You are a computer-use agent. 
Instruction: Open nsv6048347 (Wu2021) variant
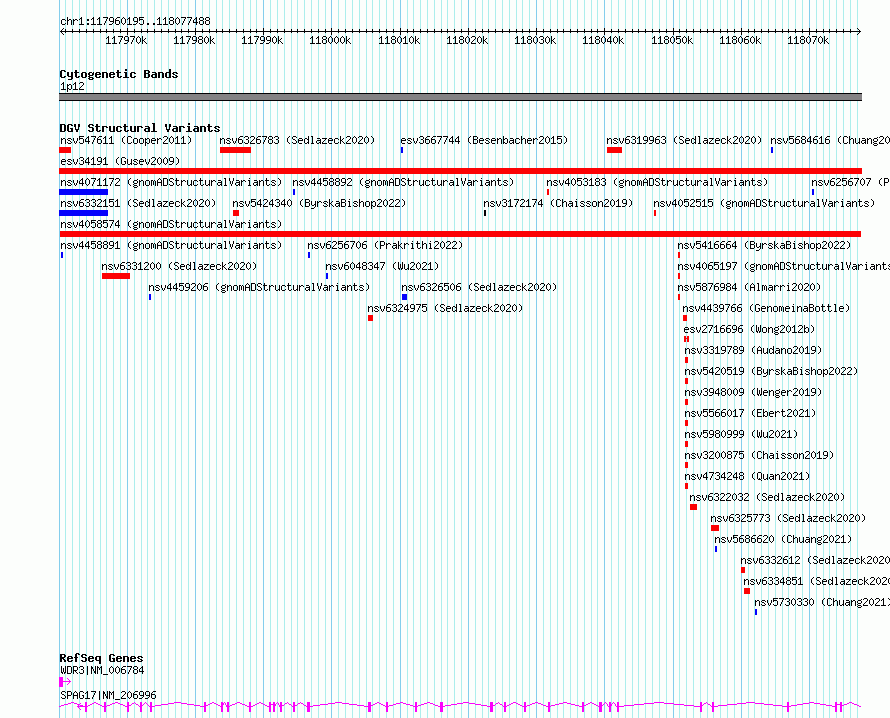click(x=382, y=266)
